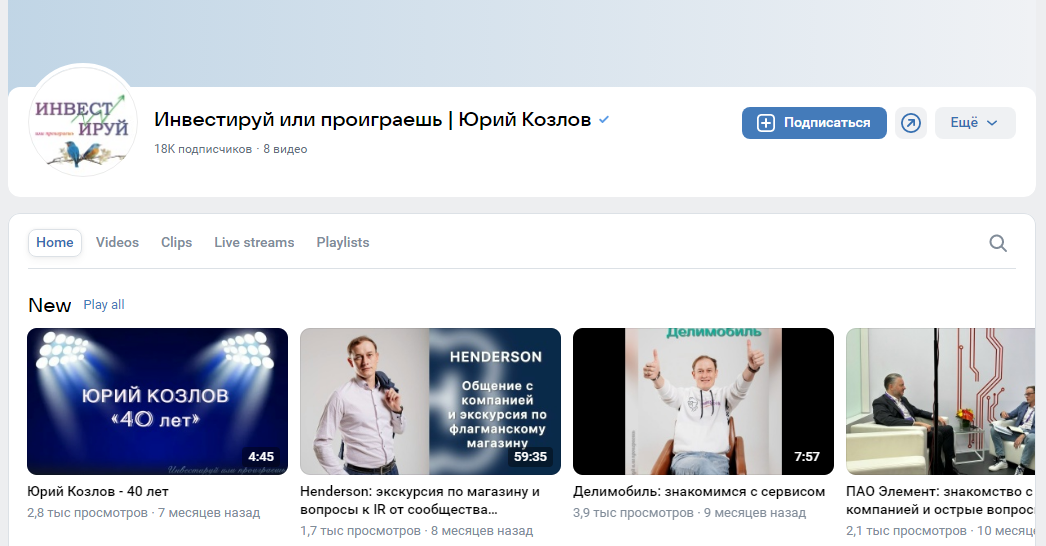
Task: Open the New section heading
Action: click(49, 305)
